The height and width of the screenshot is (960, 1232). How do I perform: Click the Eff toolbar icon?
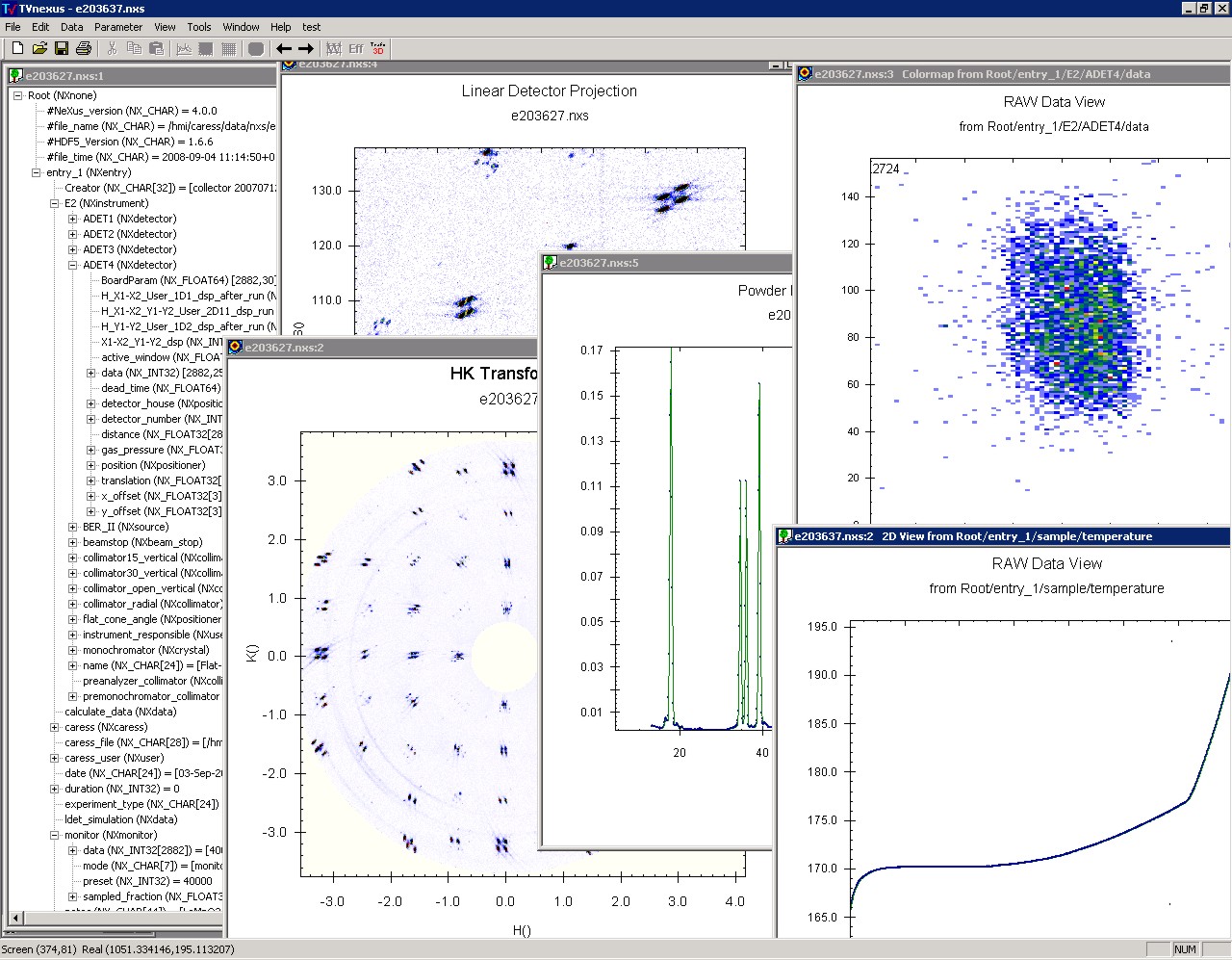click(x=355, y=48)
